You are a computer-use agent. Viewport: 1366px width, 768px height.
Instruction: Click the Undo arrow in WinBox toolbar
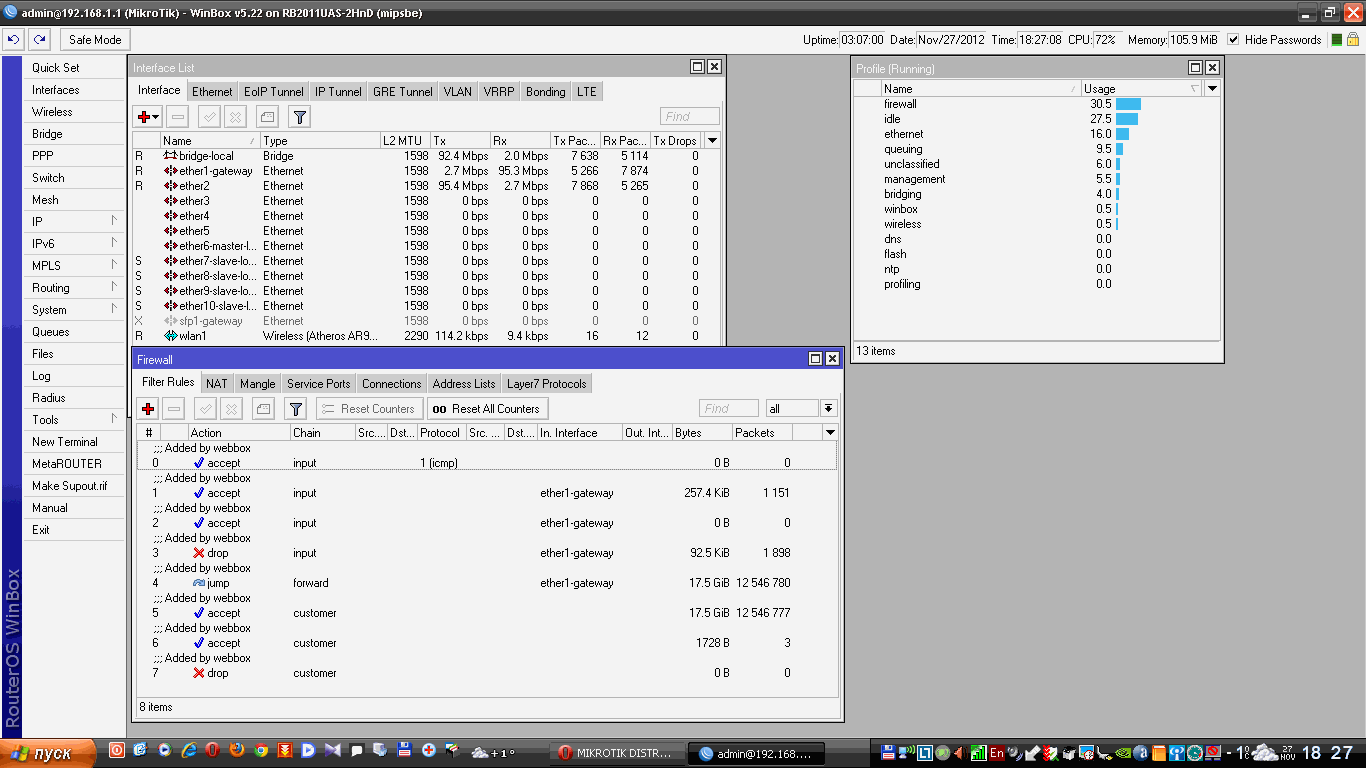13,39
